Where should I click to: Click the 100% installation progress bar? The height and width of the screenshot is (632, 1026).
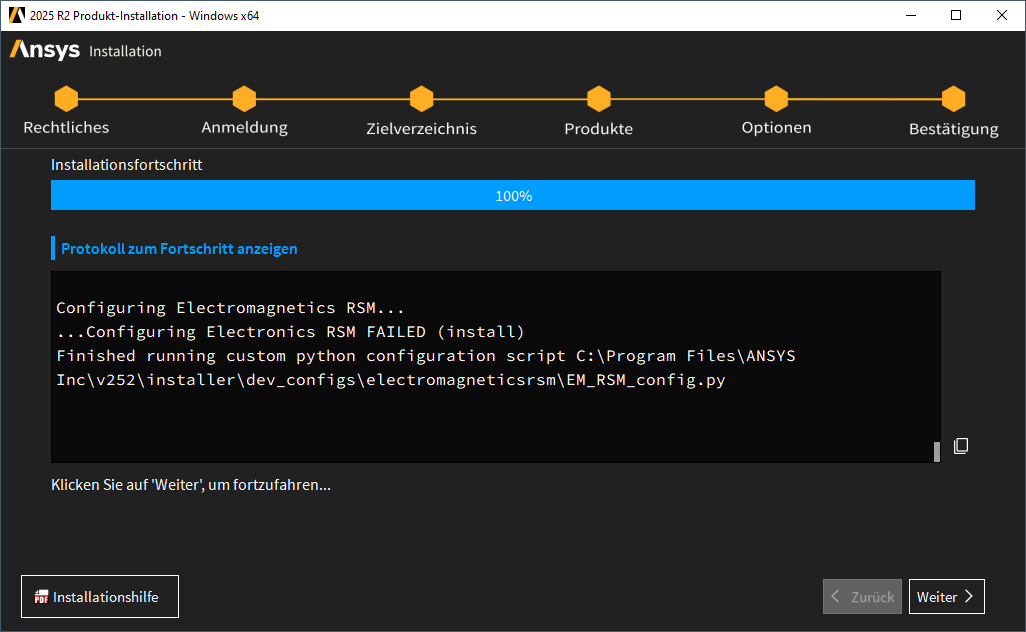pyautogui.click(x=513, y=195)
